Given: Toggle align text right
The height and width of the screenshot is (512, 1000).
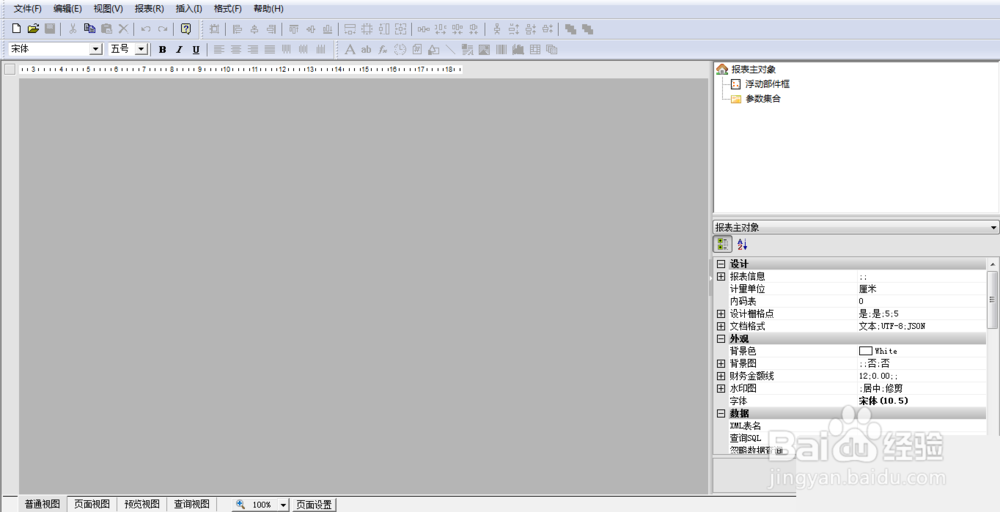Looking at the screenshot, I should [x=253, y=49].
